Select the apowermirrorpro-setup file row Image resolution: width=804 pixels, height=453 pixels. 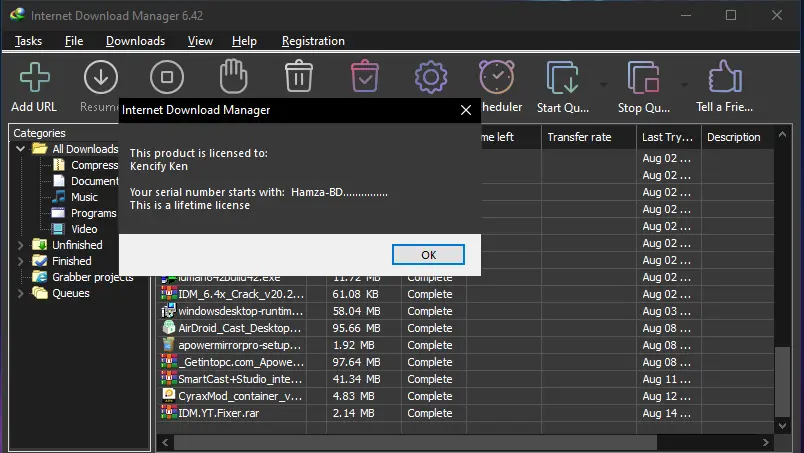point(467,345)
